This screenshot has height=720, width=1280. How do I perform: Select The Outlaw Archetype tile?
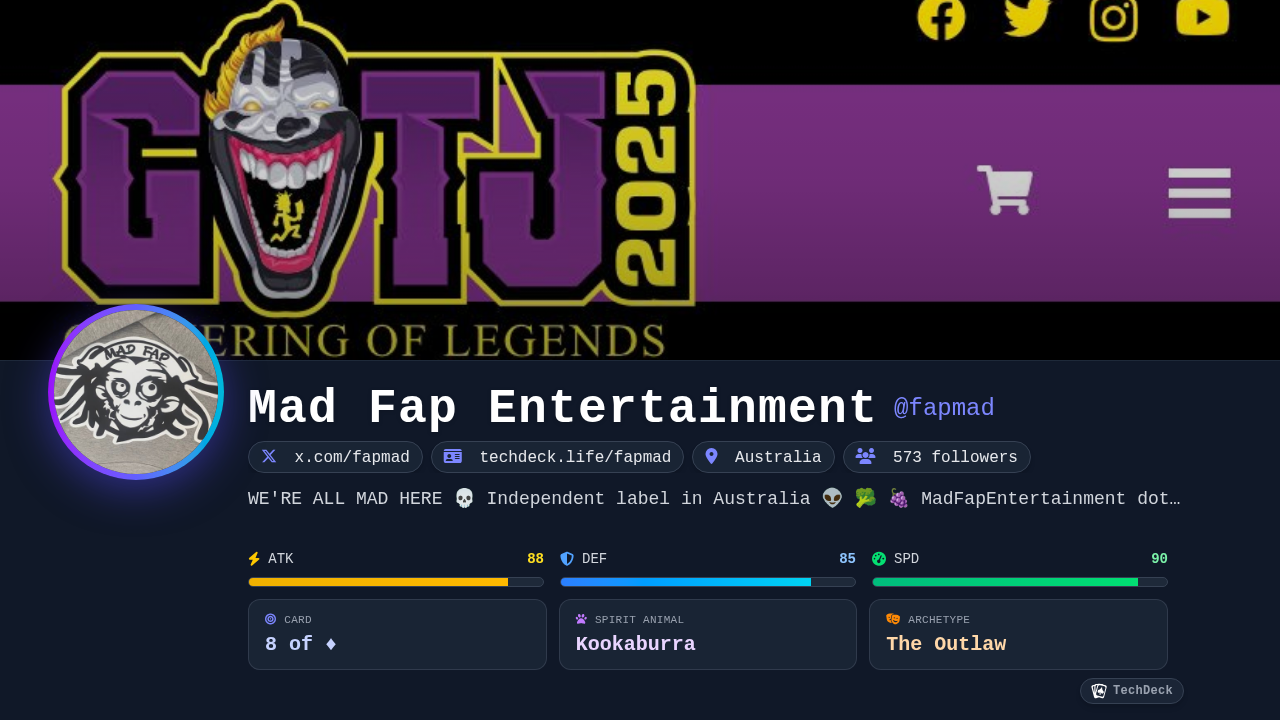(1018, 634)
